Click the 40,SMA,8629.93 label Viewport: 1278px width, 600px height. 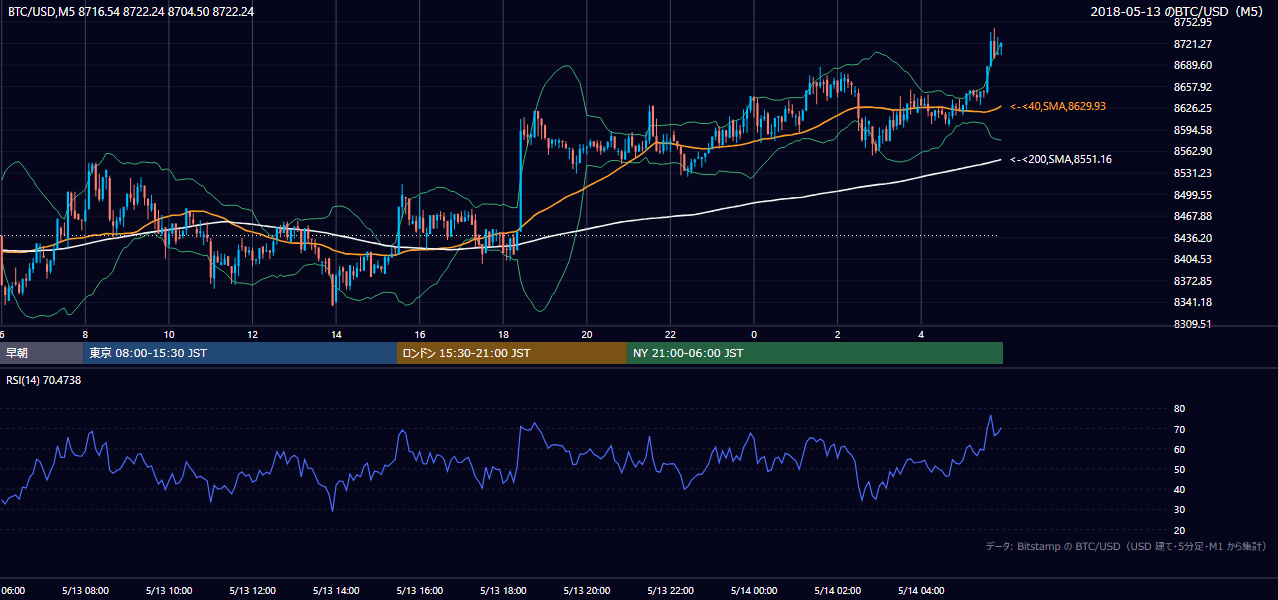coord(1058,106)
